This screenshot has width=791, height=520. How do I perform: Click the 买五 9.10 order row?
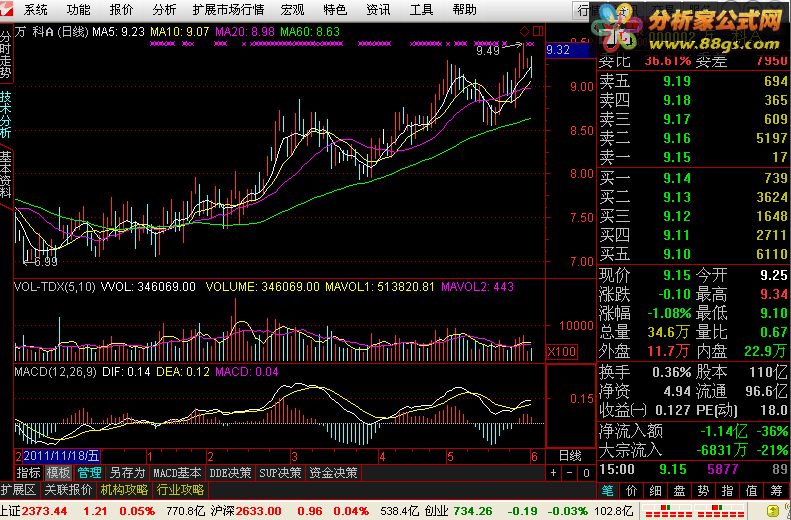pos(693,254)
